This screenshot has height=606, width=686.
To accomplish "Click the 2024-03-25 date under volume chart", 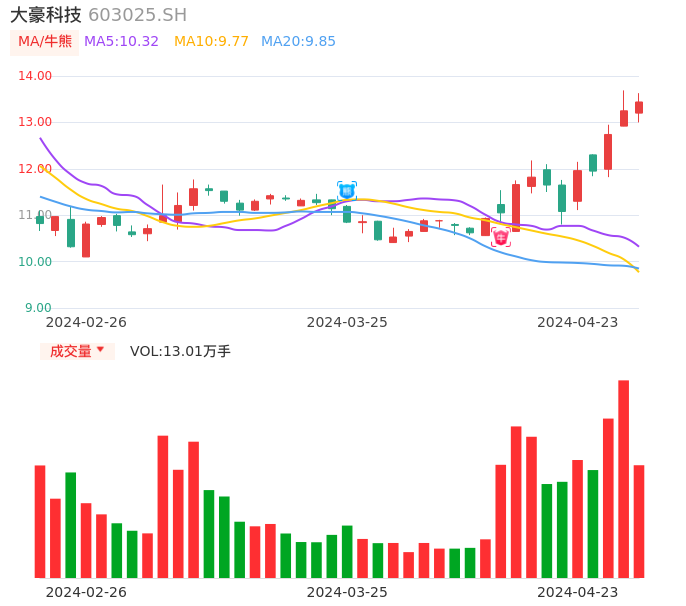I will pyautogui.click(x=347, y=592).
